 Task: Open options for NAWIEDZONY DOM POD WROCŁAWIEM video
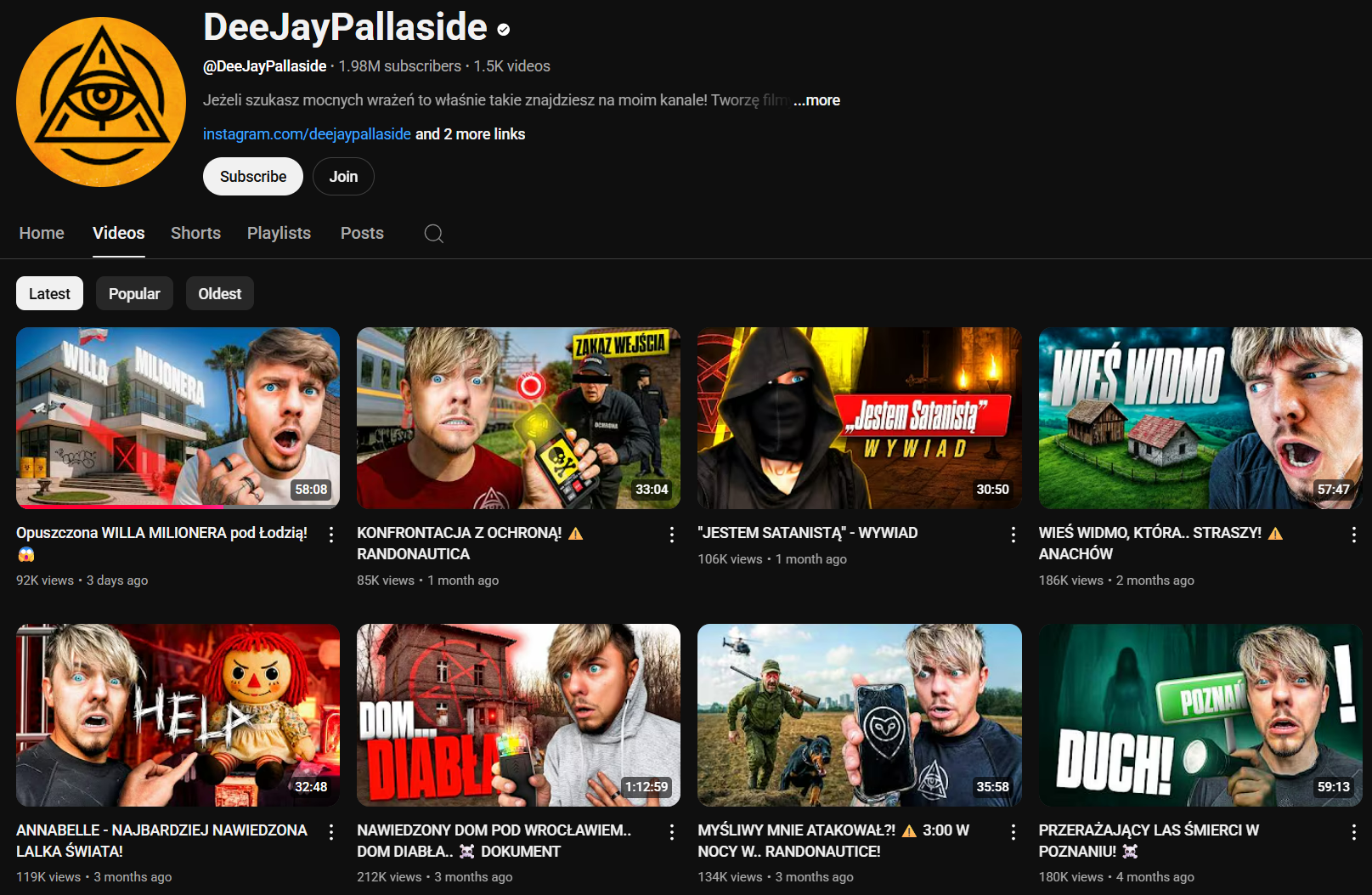coord(672,832)
